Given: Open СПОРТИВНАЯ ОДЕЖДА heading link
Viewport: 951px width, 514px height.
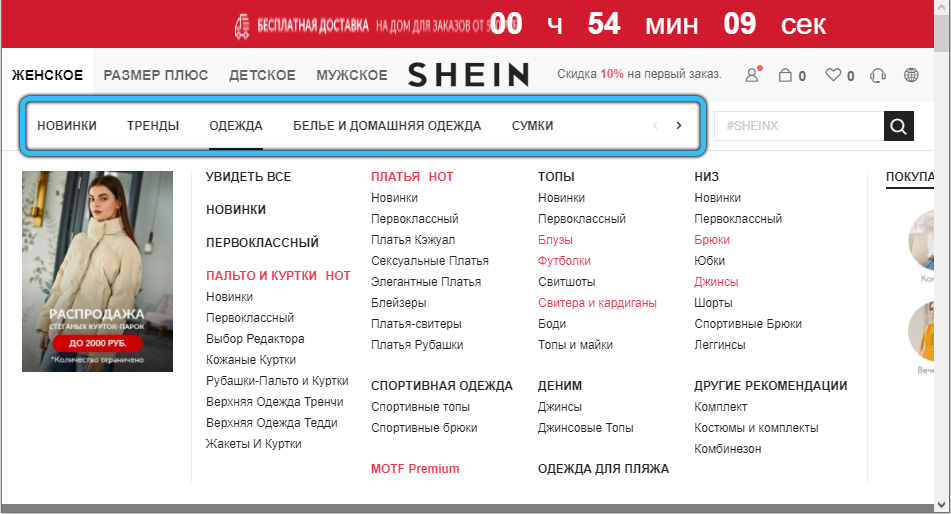Looking at the screenshot, I should tap(442, 385).
